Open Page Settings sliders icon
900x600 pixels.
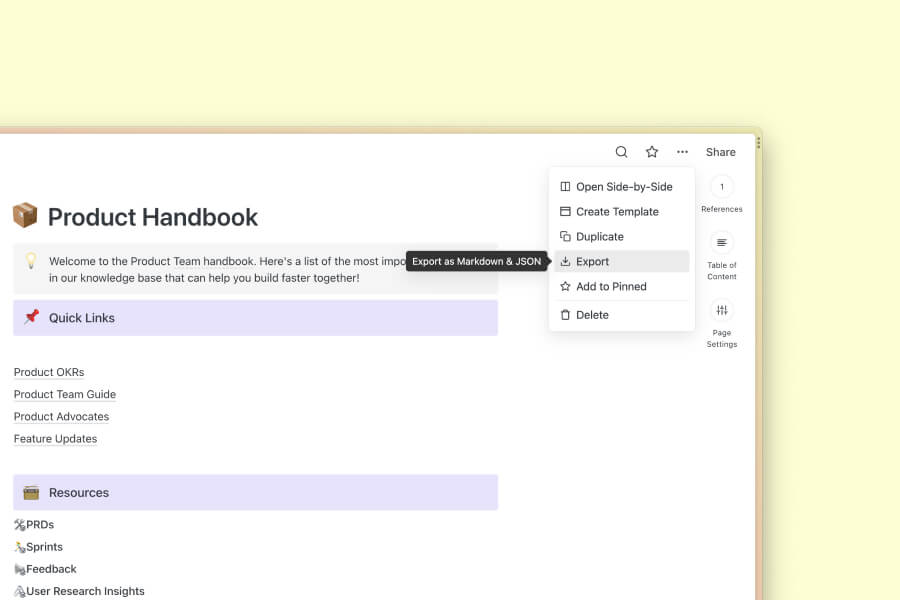(721, 310)
